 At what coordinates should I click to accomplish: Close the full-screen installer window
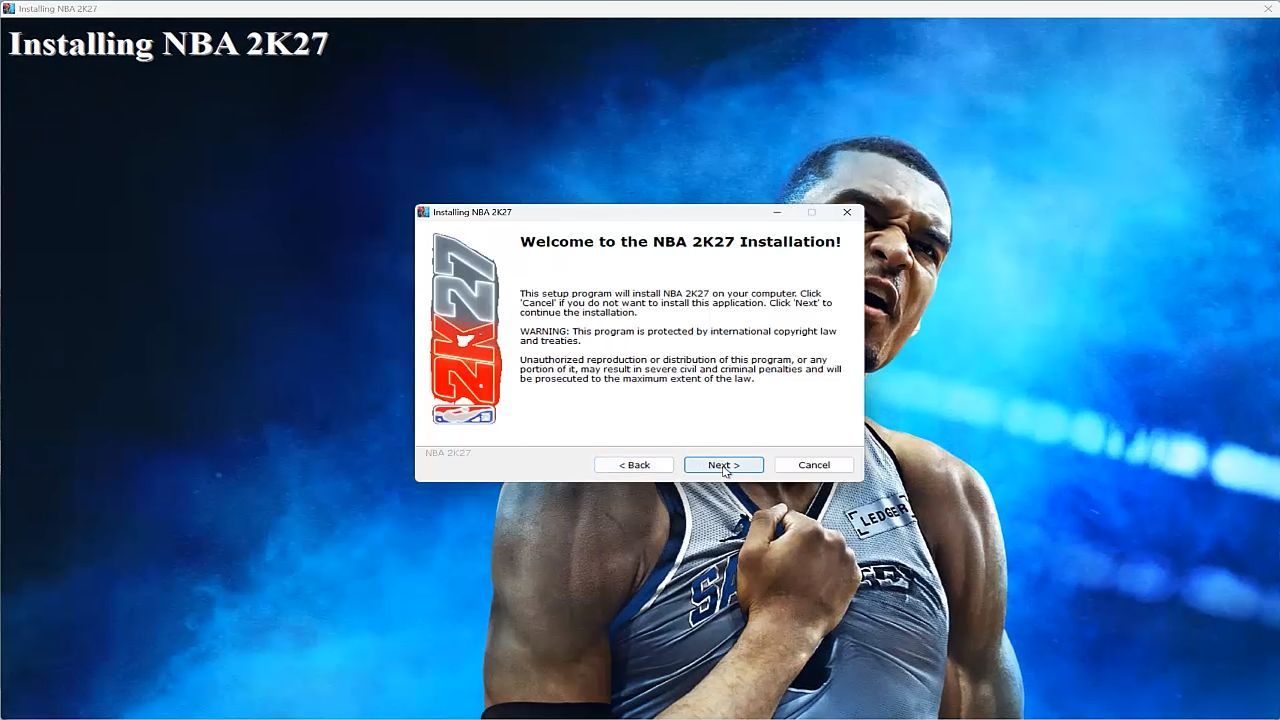[1268, 9]
